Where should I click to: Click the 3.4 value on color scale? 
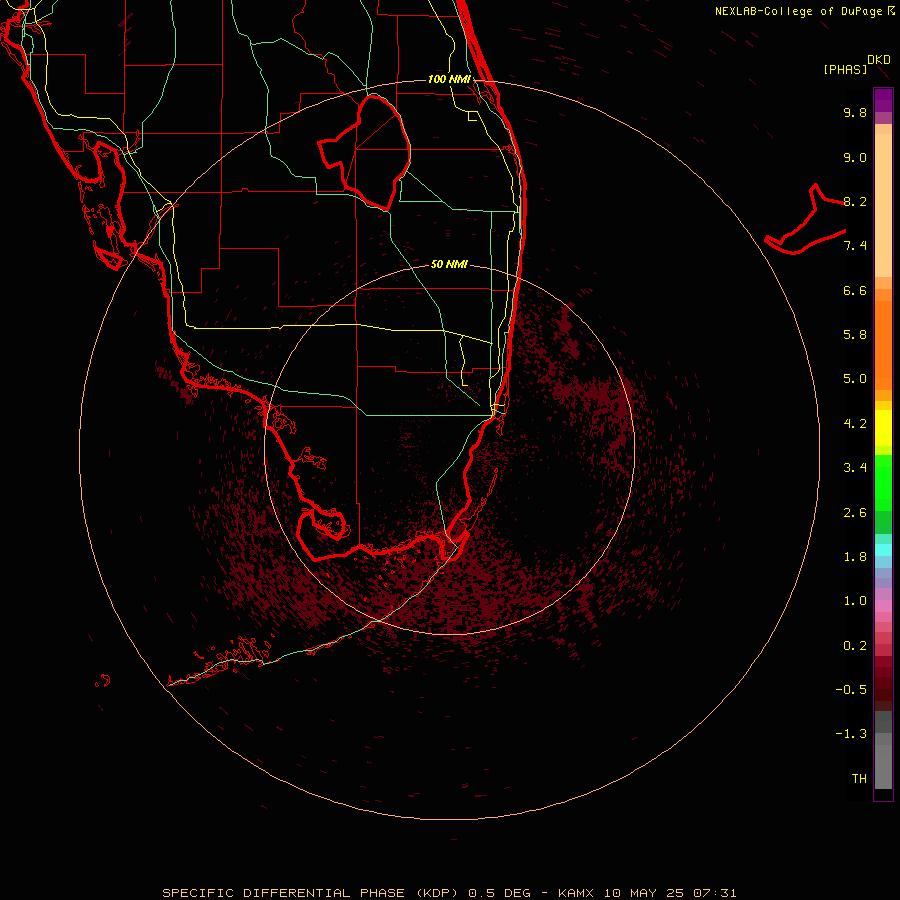855,468
